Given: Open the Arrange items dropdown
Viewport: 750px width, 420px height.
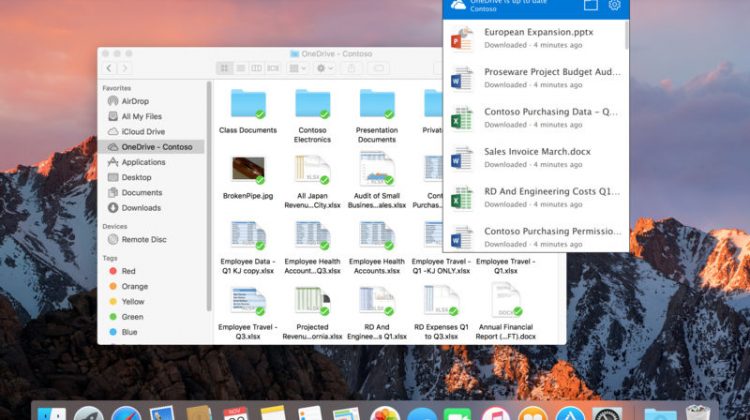Looking at the screenshot, I should tap(298, 68).
